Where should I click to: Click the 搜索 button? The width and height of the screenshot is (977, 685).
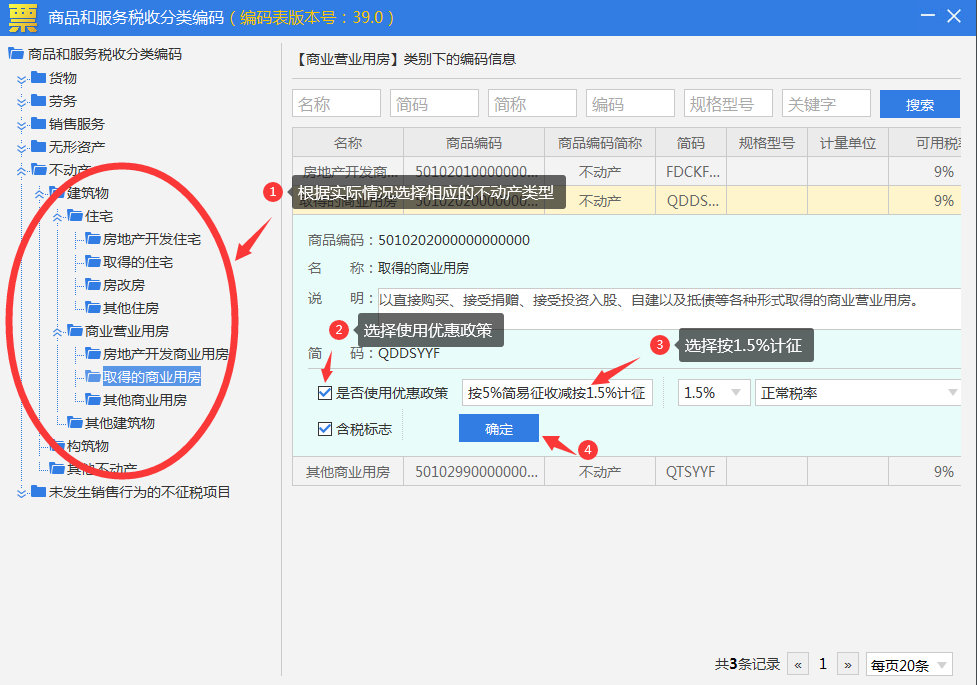click(x=920, y=104)
